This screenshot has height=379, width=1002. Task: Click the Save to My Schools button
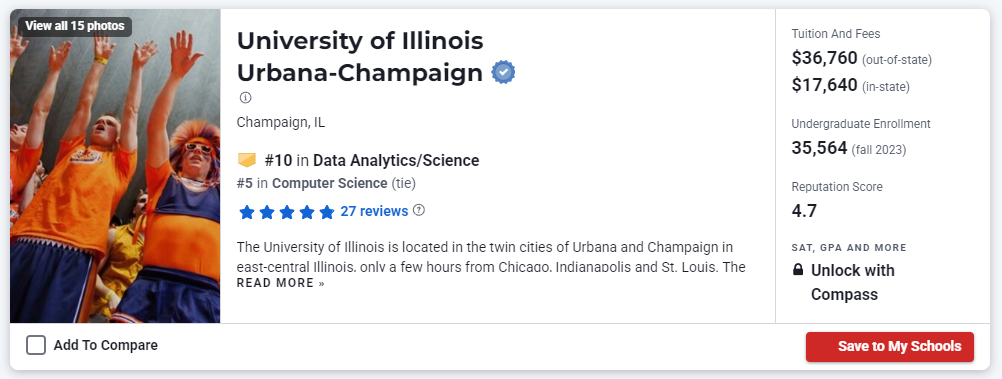pos(890,346)
